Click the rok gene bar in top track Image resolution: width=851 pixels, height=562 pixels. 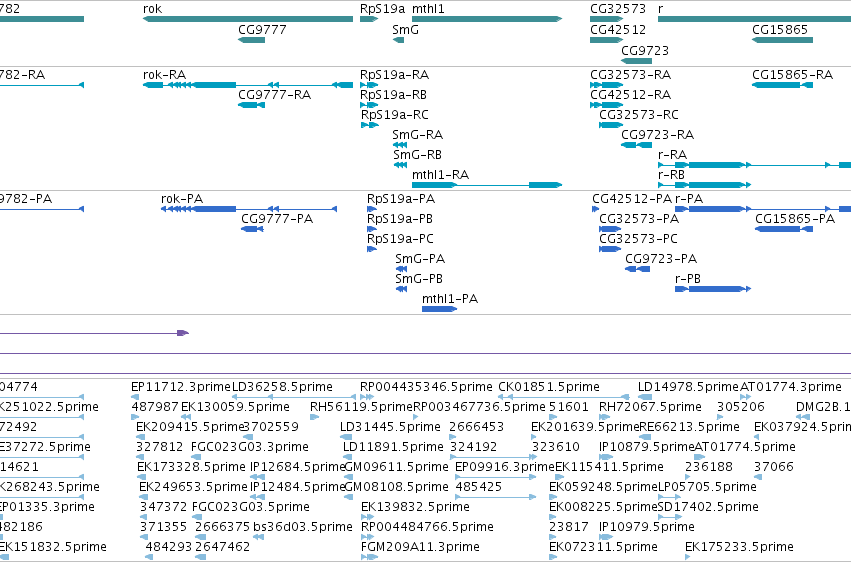click(x=248, y=19)
